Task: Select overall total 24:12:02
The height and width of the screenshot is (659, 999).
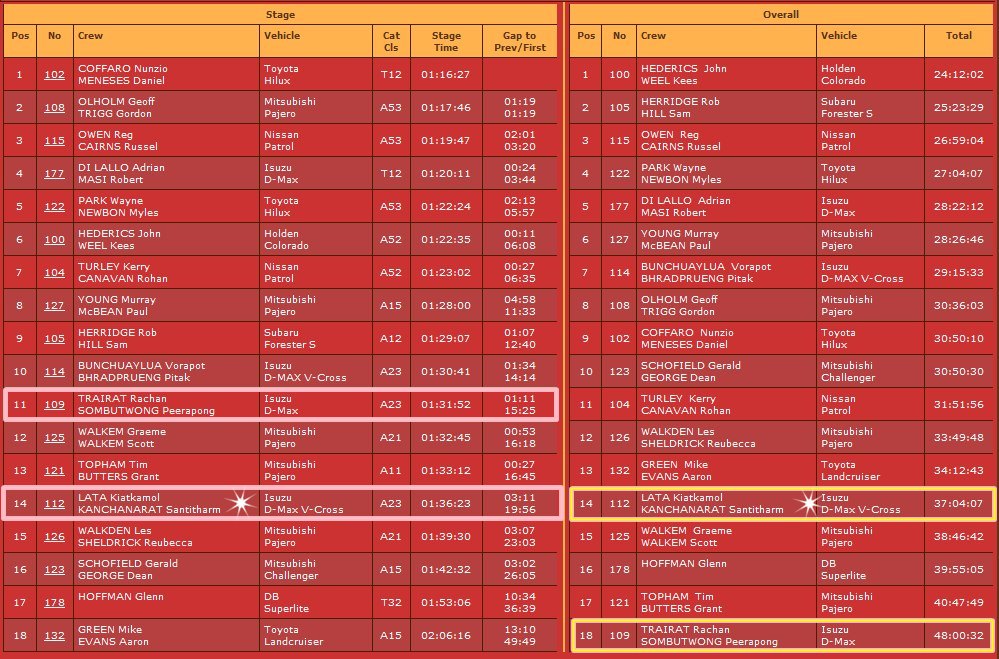Action: click(x=959, y=75)
